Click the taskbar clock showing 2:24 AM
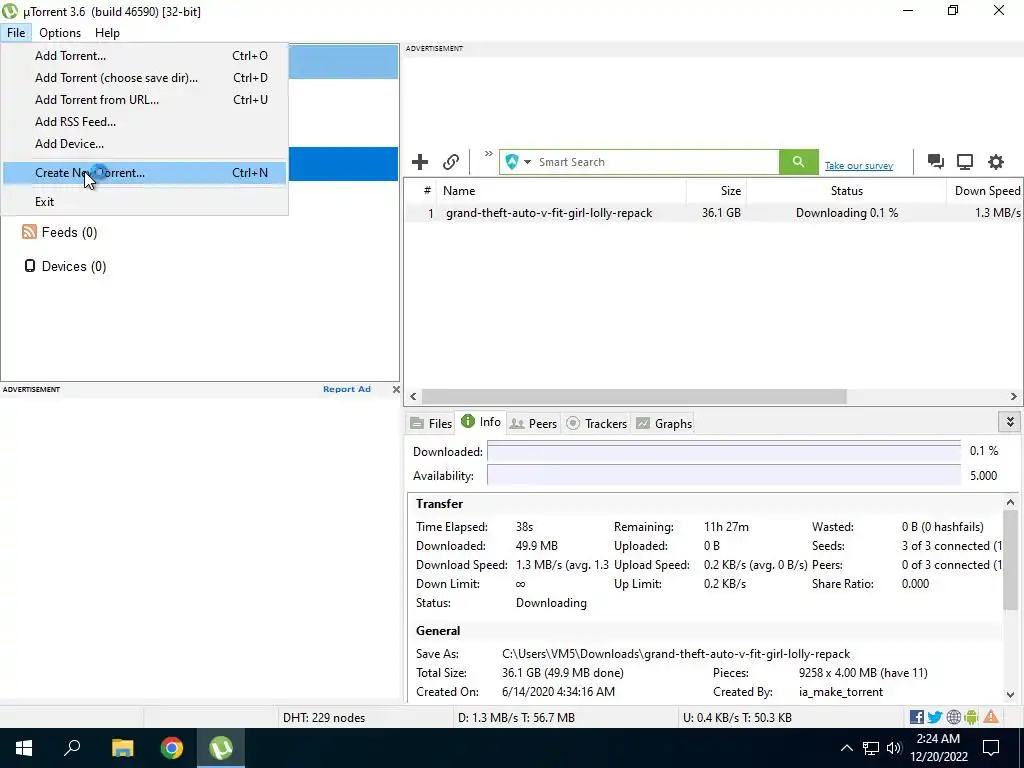The height and width of the screenshot is (768, 1024). click(938, 748)
